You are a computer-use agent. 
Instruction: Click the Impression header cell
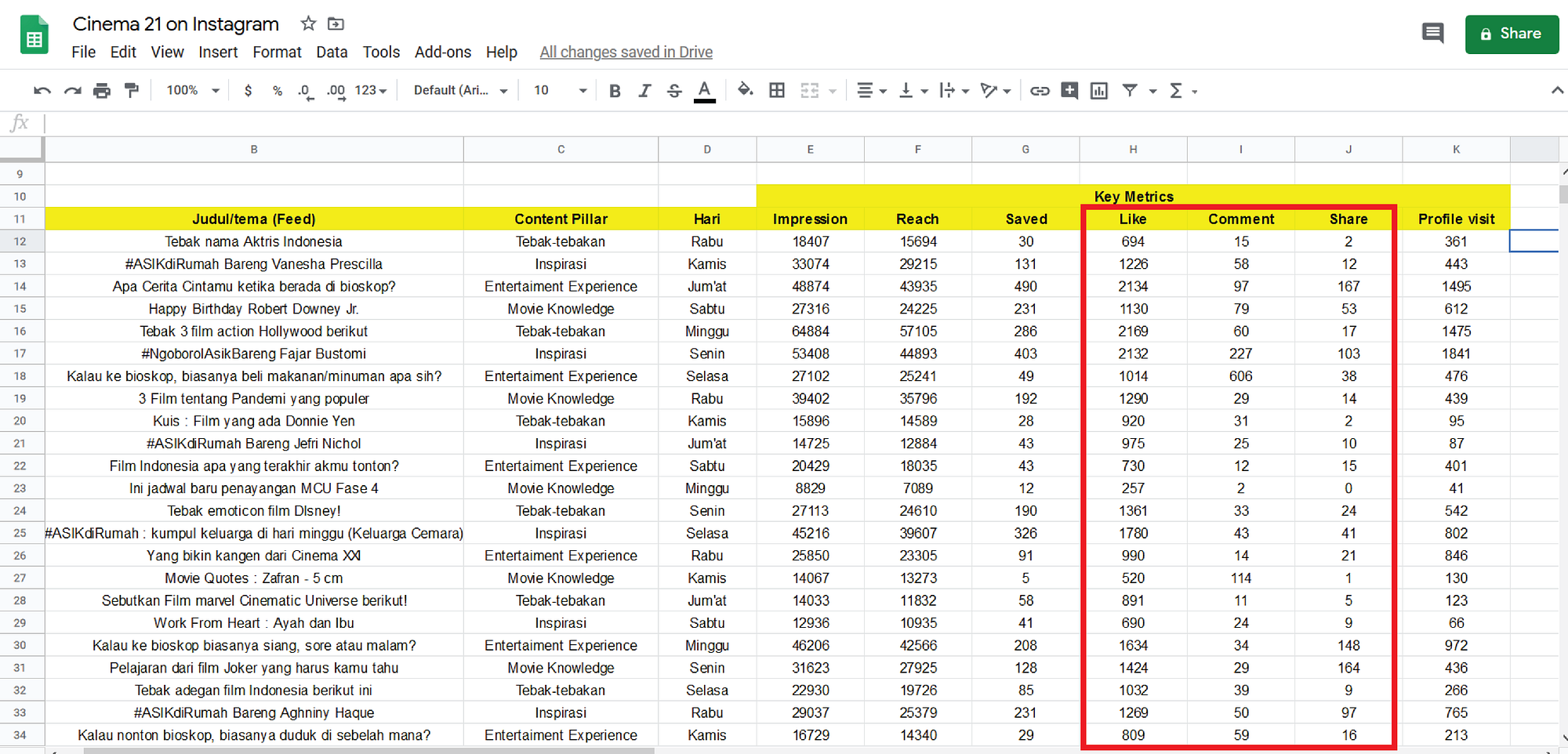coord(810,219)
